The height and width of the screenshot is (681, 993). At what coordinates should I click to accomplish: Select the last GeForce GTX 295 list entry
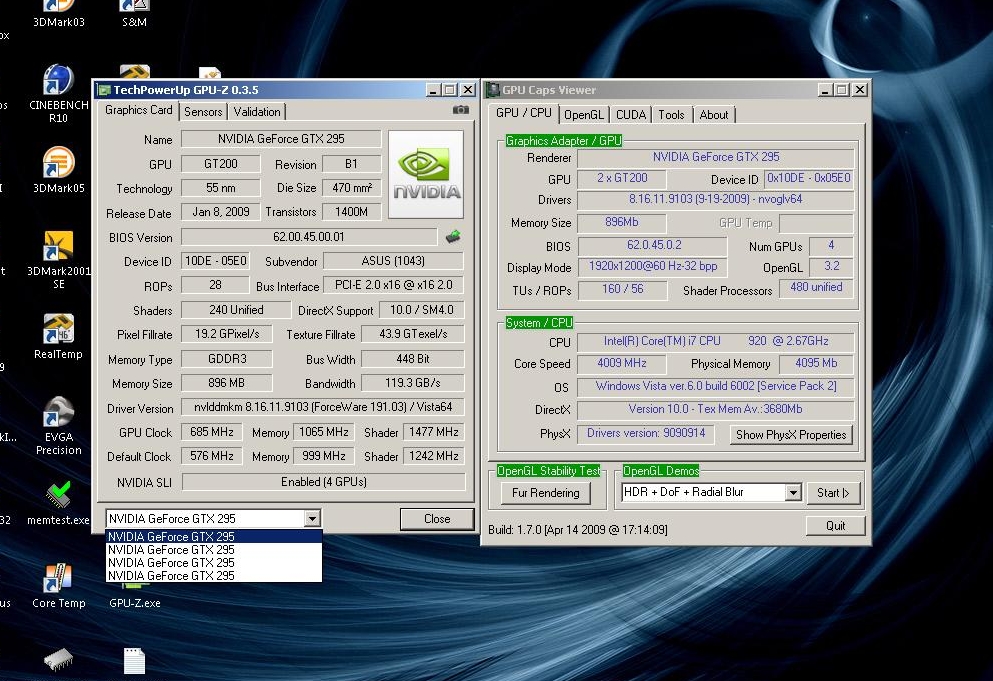171,576
